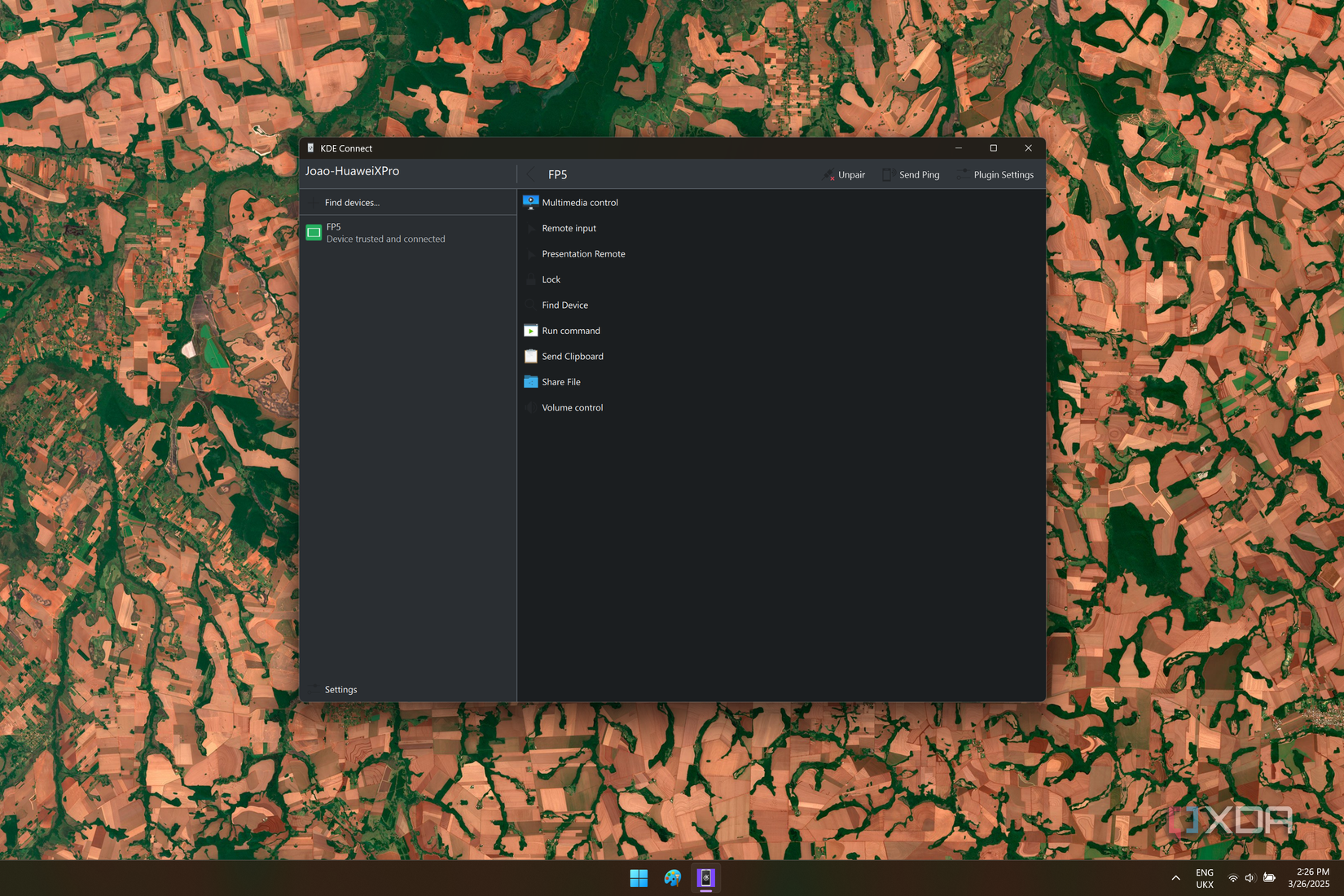Lock the FP5 device
1344x896 pixels.
780,279
